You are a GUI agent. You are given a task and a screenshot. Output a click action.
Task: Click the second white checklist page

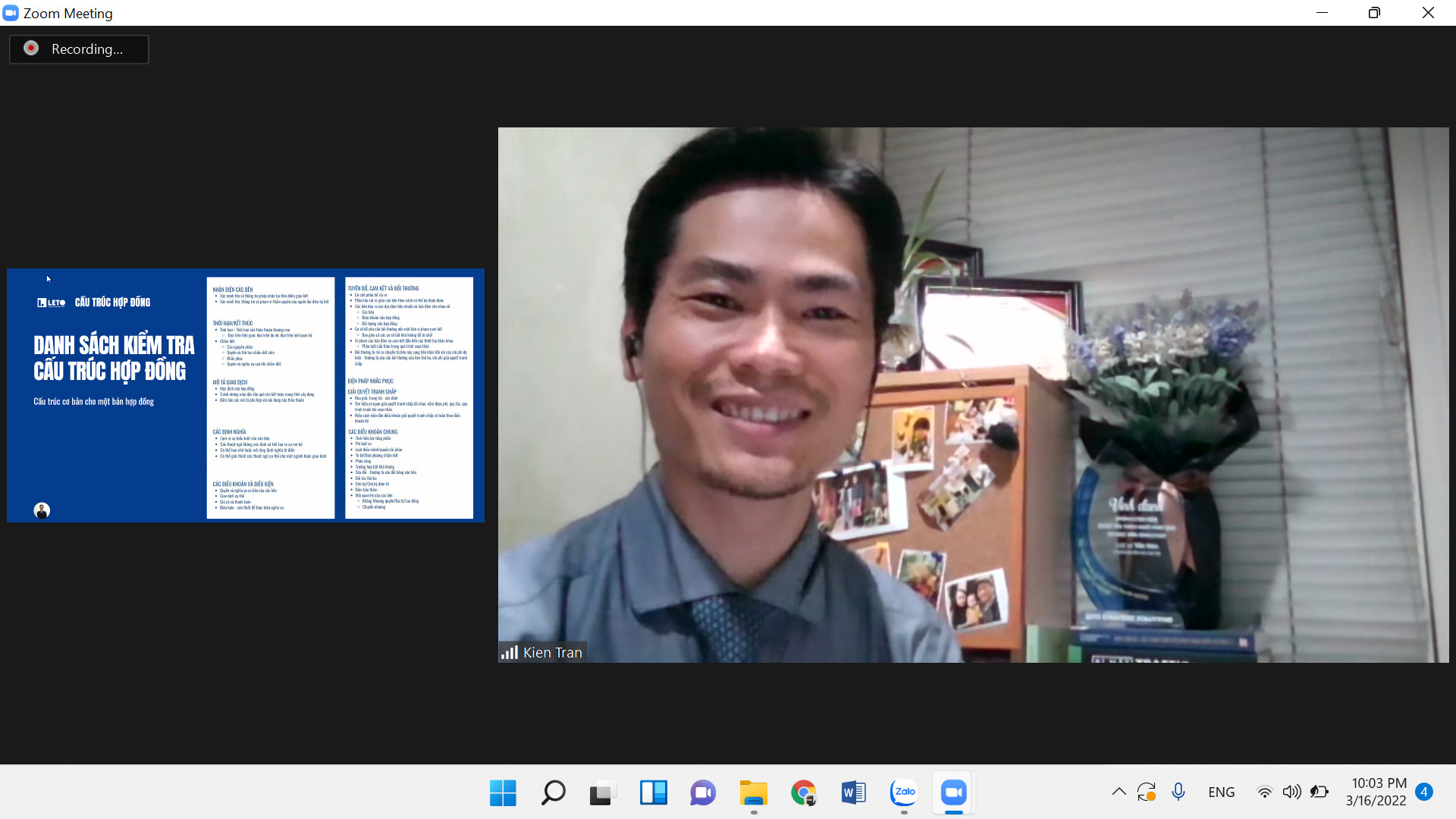[409, 398]
